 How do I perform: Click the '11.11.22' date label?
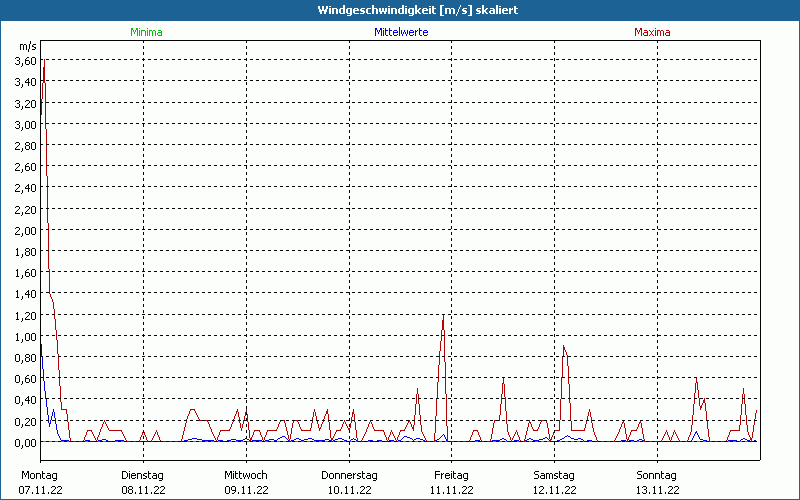(x=452, y=490)
